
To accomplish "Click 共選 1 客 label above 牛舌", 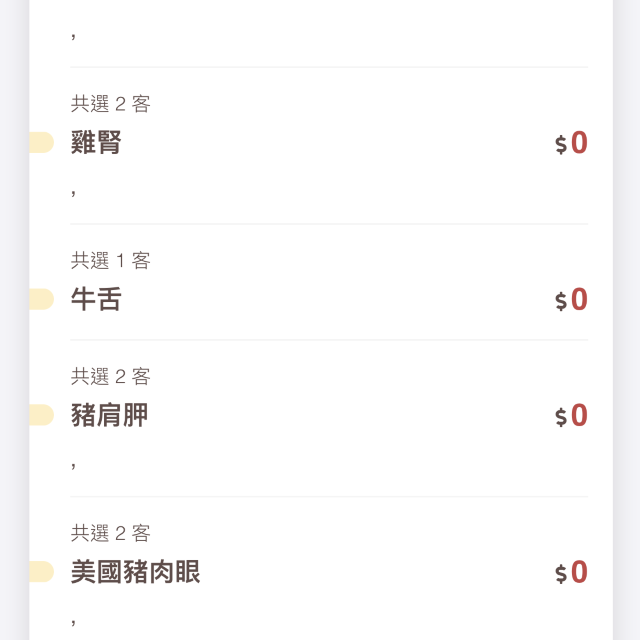I will pos(110,261).
